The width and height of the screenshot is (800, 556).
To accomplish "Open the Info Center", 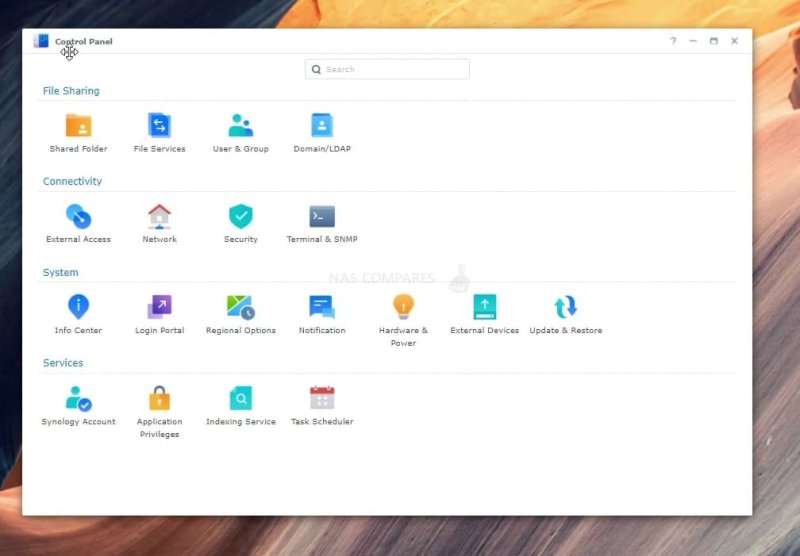I will [78, 307].
